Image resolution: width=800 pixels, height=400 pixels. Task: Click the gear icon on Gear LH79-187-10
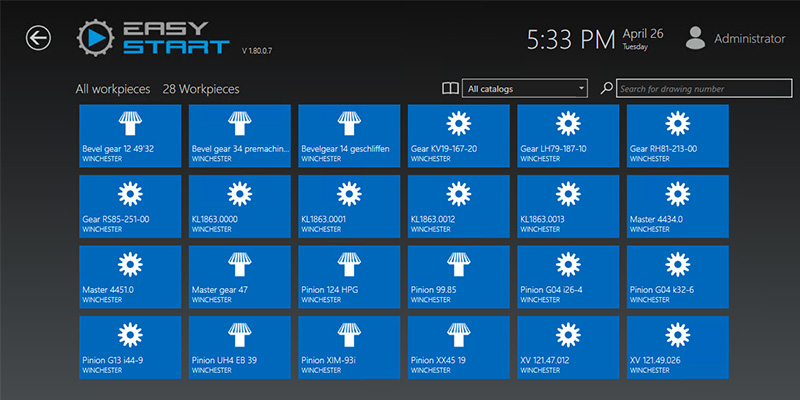pos(568,123)
